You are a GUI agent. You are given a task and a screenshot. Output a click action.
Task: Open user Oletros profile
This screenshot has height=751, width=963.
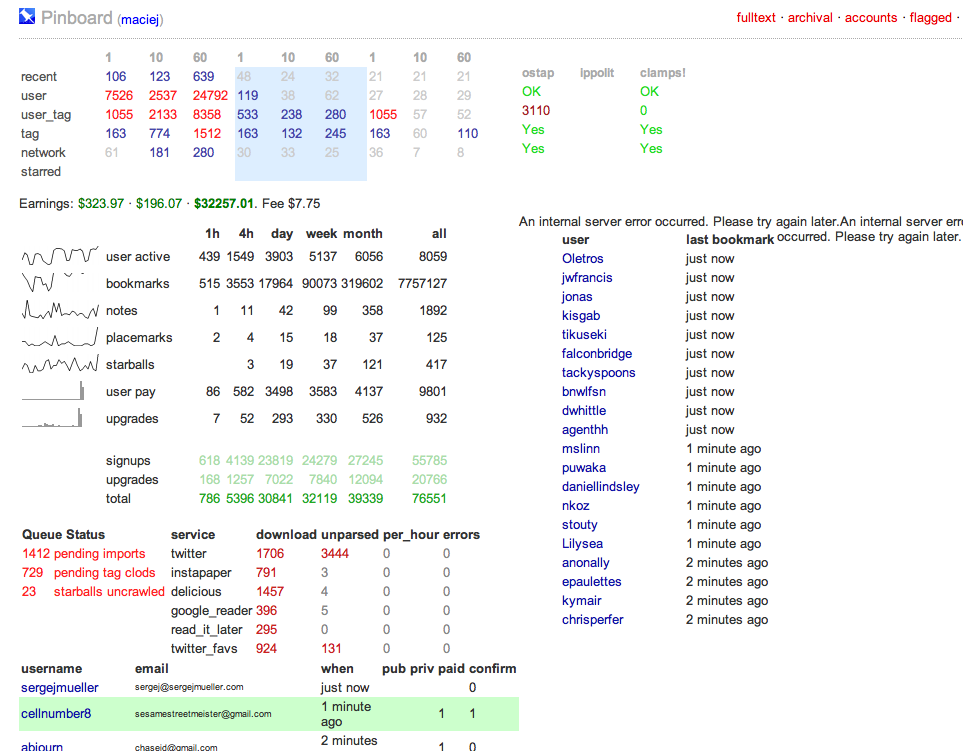pos(582,259)
